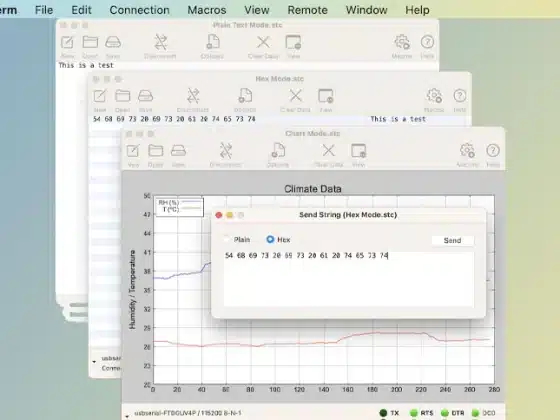
Task: Expand the disclosure arrow in Hex Mode status bar
Action: 94,361
